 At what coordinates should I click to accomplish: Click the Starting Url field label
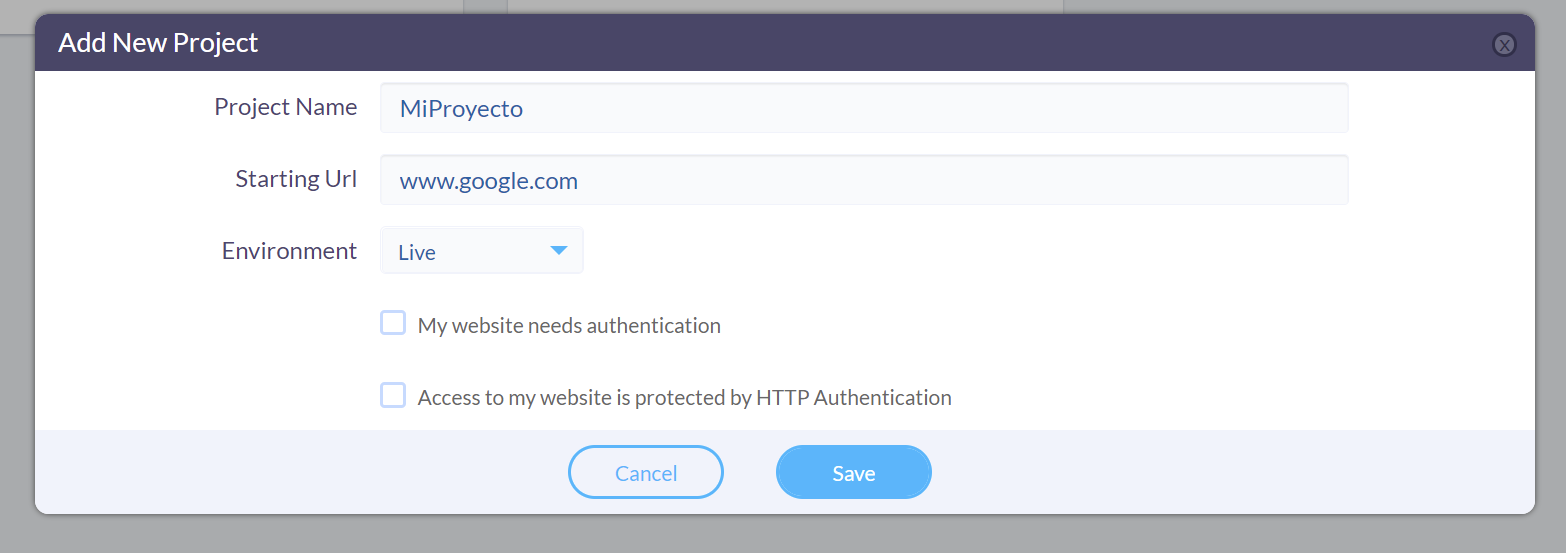tap(296, 179)
